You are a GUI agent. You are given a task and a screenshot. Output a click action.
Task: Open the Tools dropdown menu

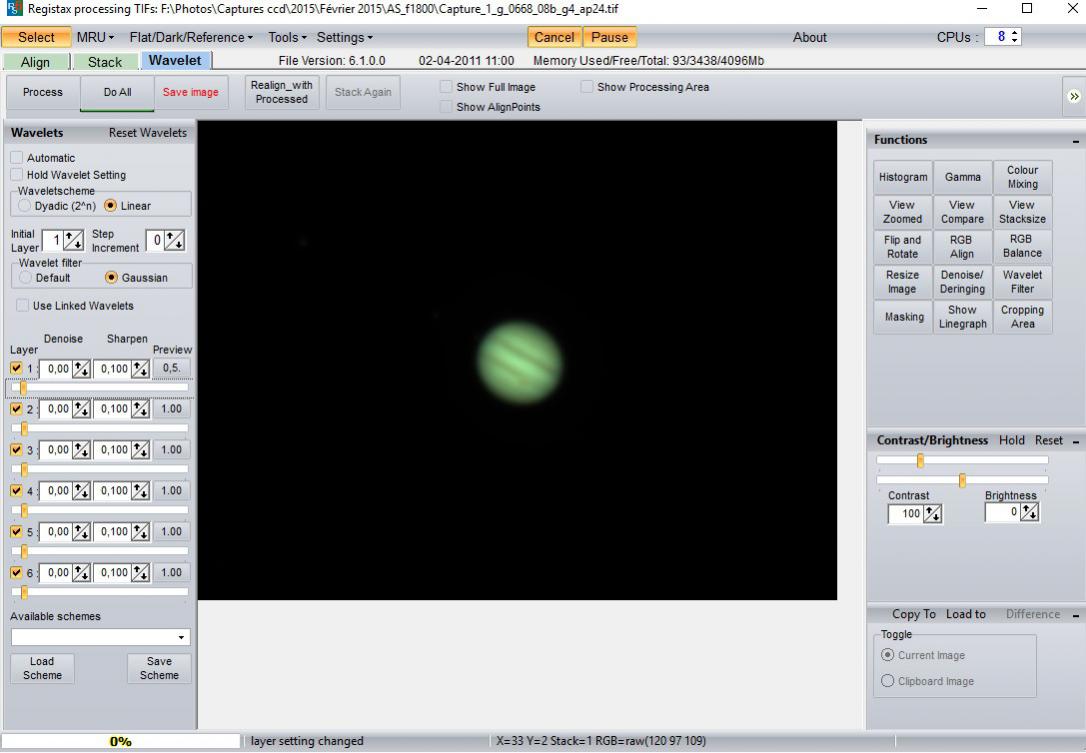(x=287, y=37)
